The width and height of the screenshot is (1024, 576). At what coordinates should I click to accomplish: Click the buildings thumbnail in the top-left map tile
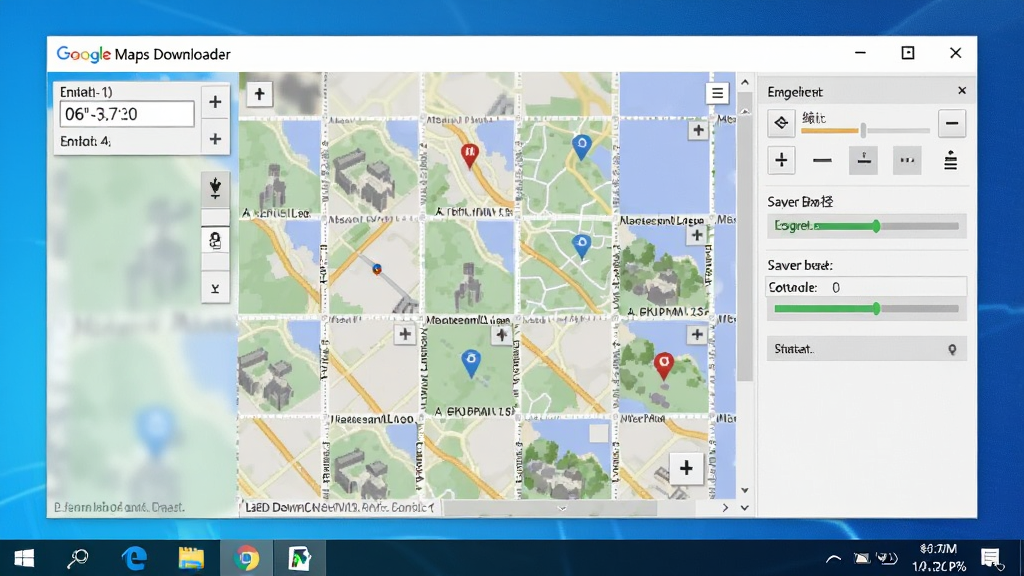(275, 187)
